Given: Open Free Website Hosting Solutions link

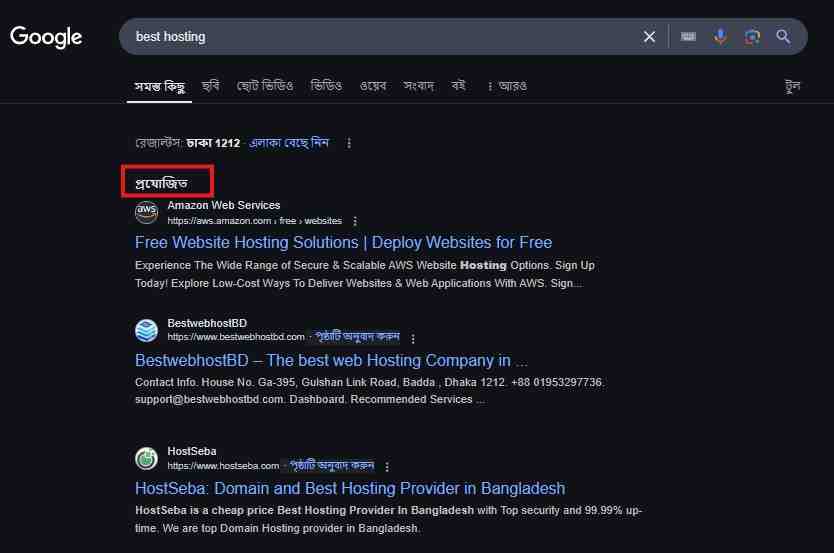Looking at the screenshot, I should 343,243.
